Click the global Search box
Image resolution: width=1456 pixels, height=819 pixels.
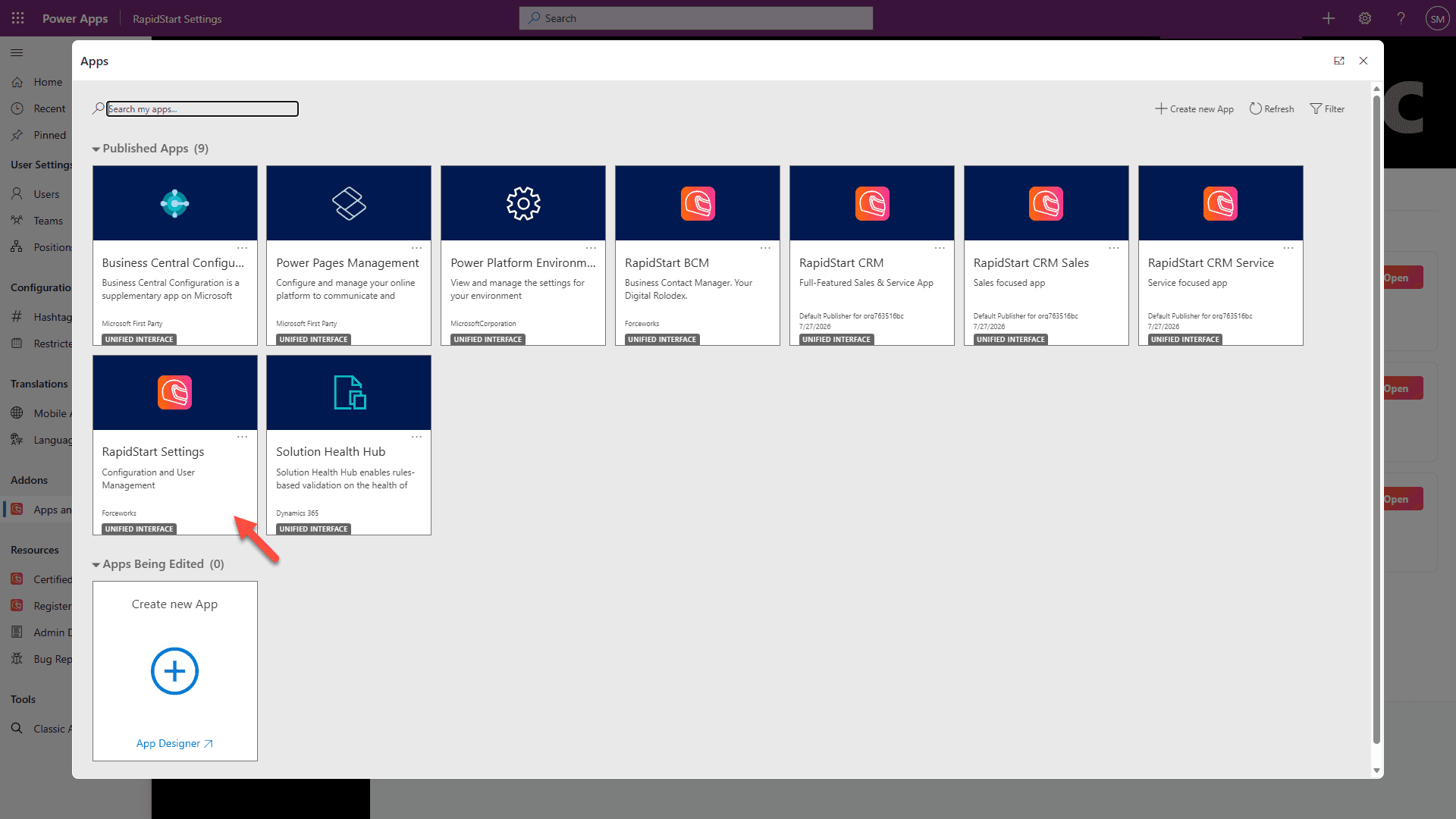696,18
